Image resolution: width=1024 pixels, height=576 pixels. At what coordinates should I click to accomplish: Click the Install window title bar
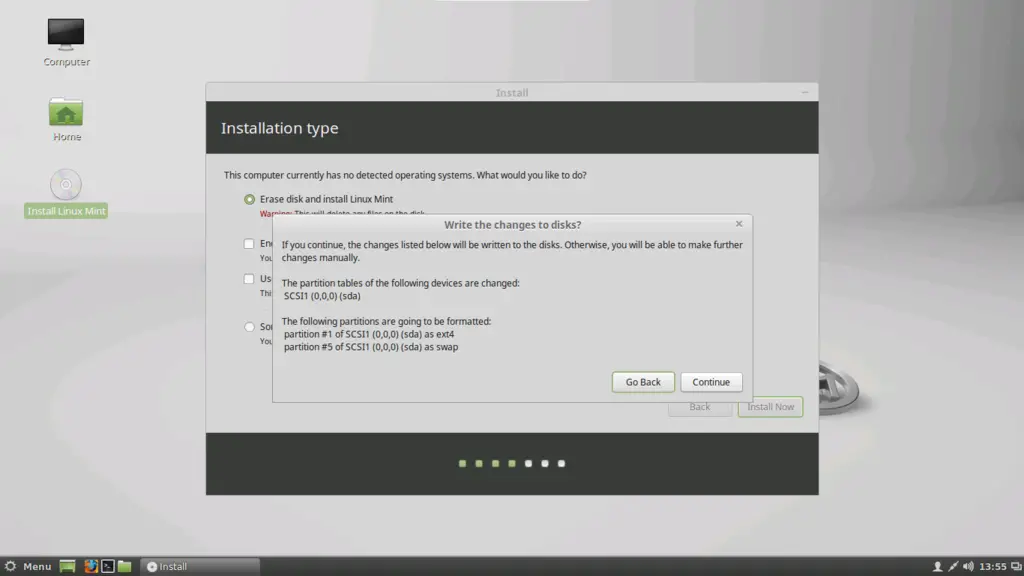click(512, 92)
